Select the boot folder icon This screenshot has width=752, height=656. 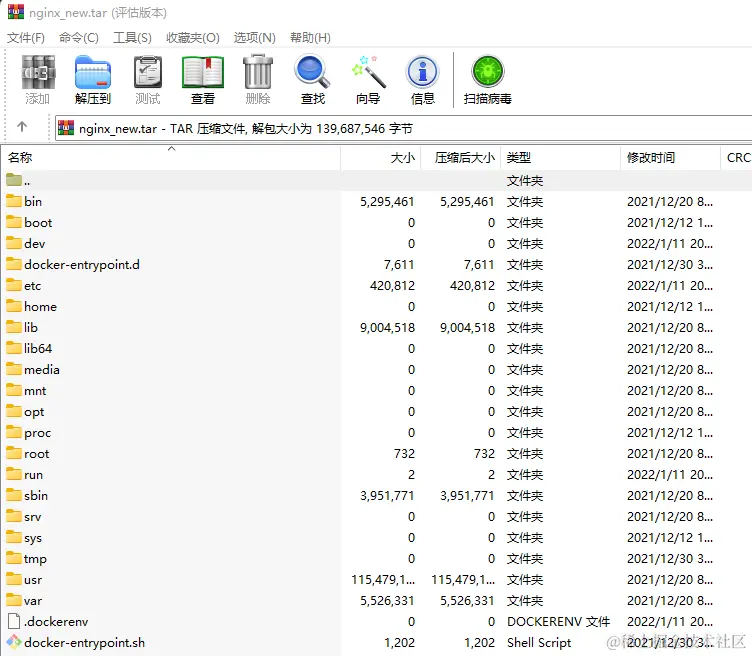coord(14,222)
